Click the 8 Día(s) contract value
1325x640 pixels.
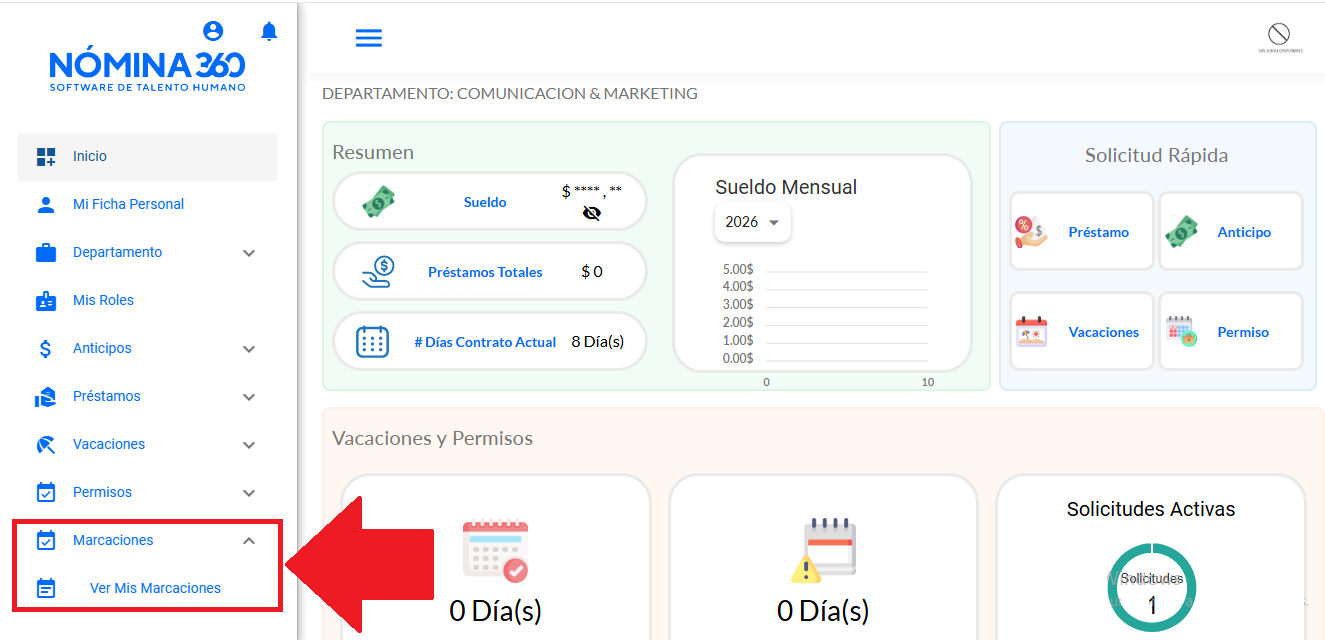[598, 342]
